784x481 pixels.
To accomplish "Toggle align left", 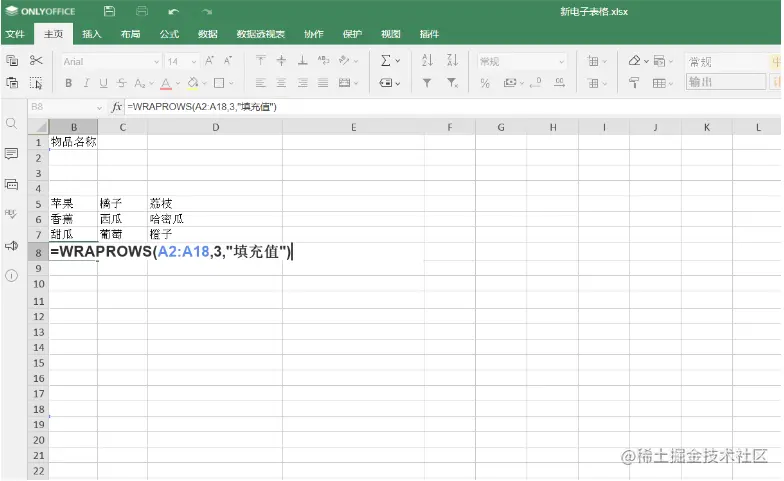I will coord(260,83).
